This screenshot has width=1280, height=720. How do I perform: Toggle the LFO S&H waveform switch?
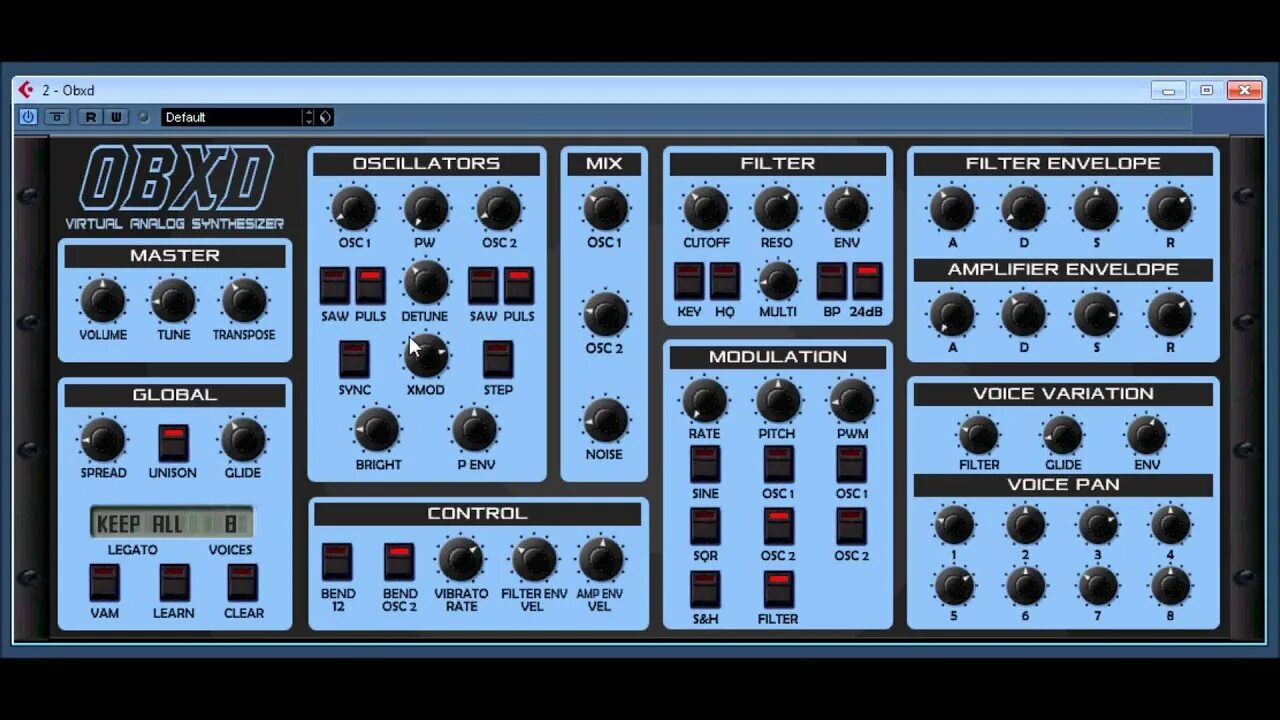pyautogui.click(x=705, y=589)
